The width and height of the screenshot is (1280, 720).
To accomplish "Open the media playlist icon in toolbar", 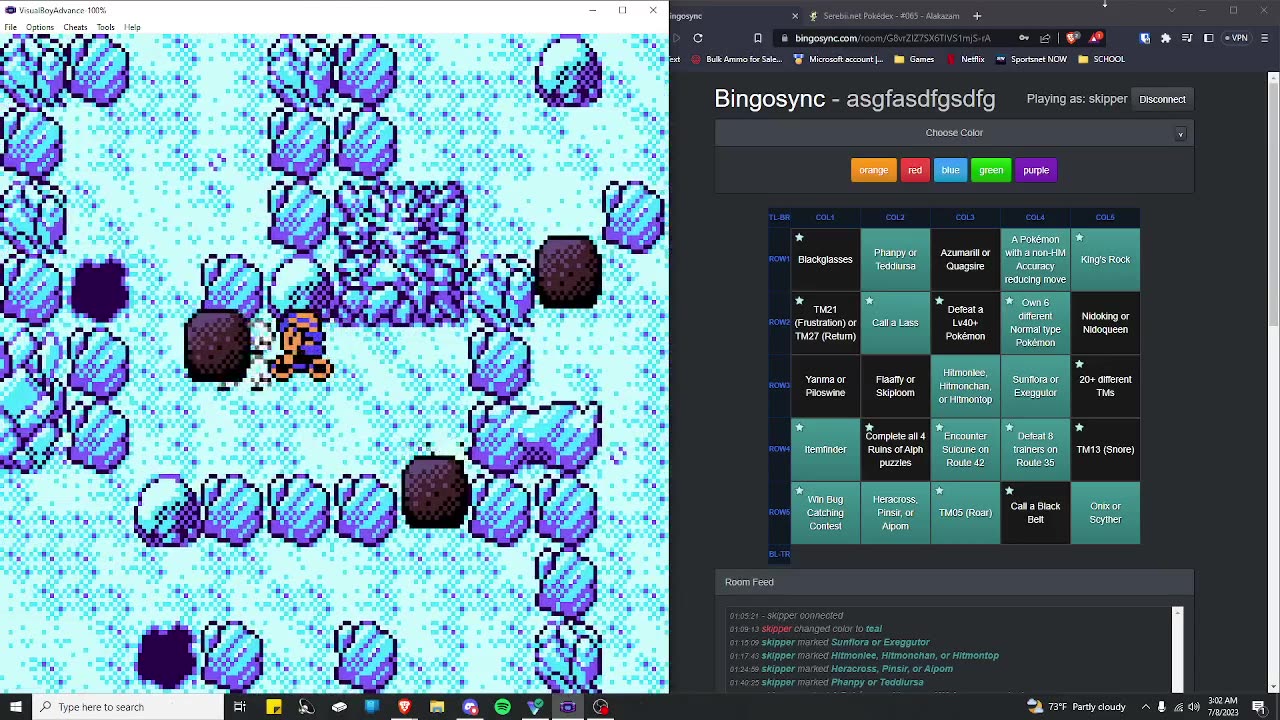I will [1187, 38].
